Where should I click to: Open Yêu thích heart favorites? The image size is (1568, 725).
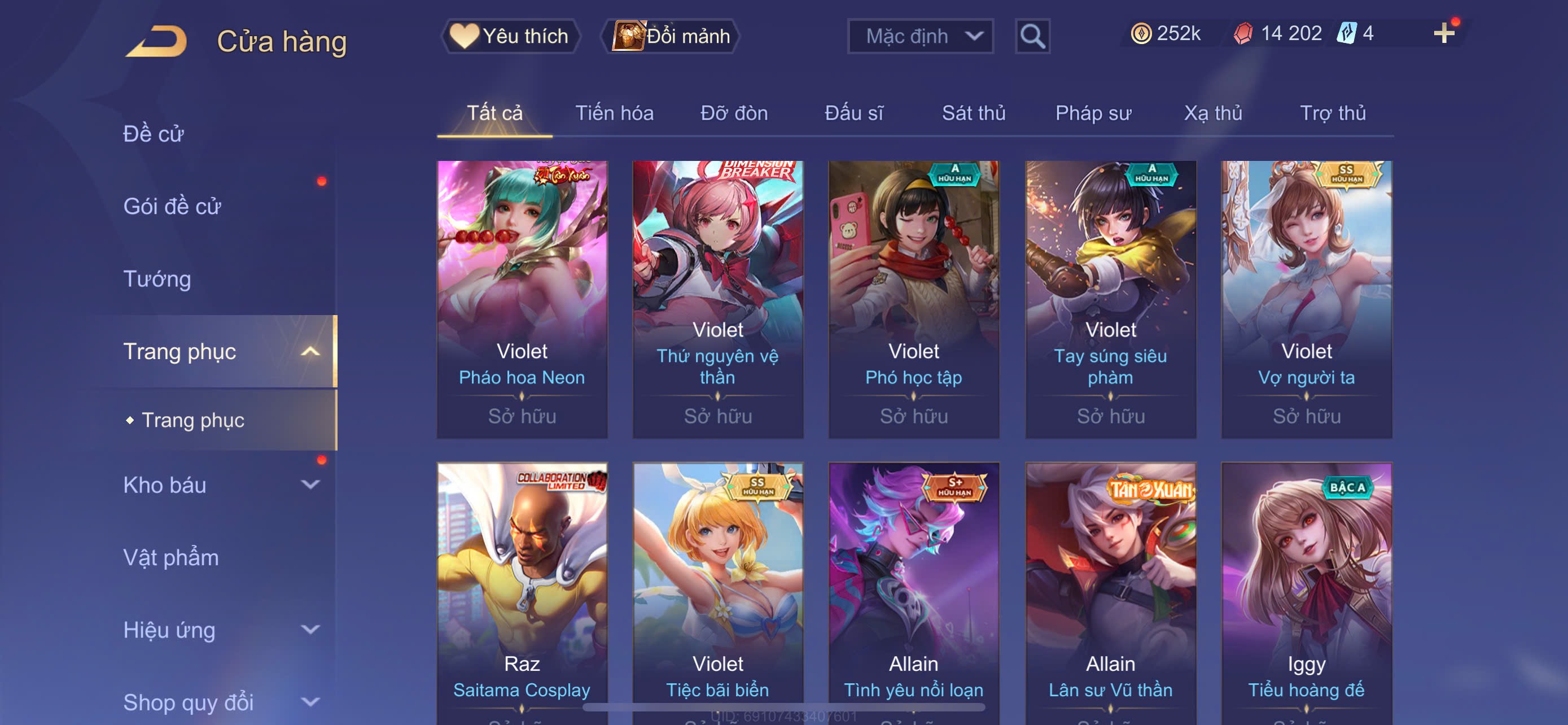(510, 36)
